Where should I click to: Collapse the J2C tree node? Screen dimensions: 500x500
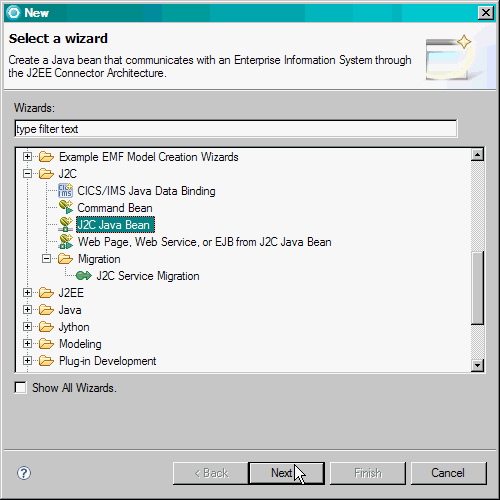pyautogui.click(x=28, y=174)
